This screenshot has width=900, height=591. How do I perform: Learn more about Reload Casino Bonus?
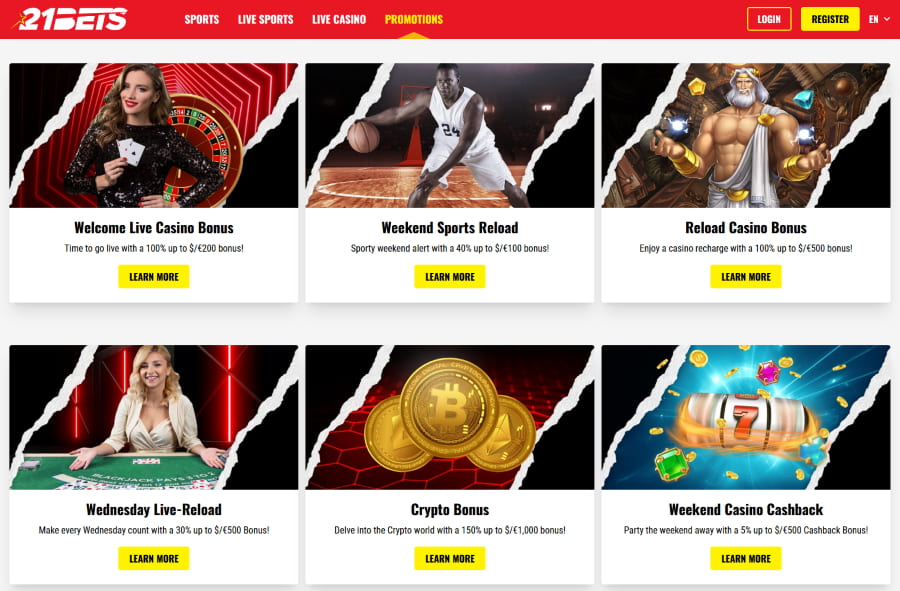[x=746, y=277]
